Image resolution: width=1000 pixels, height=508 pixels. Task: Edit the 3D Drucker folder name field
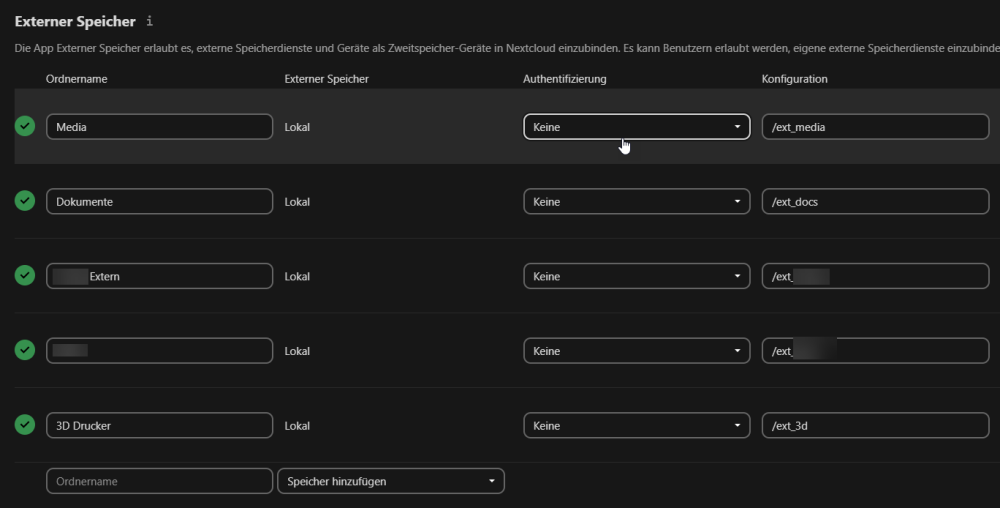159,425
